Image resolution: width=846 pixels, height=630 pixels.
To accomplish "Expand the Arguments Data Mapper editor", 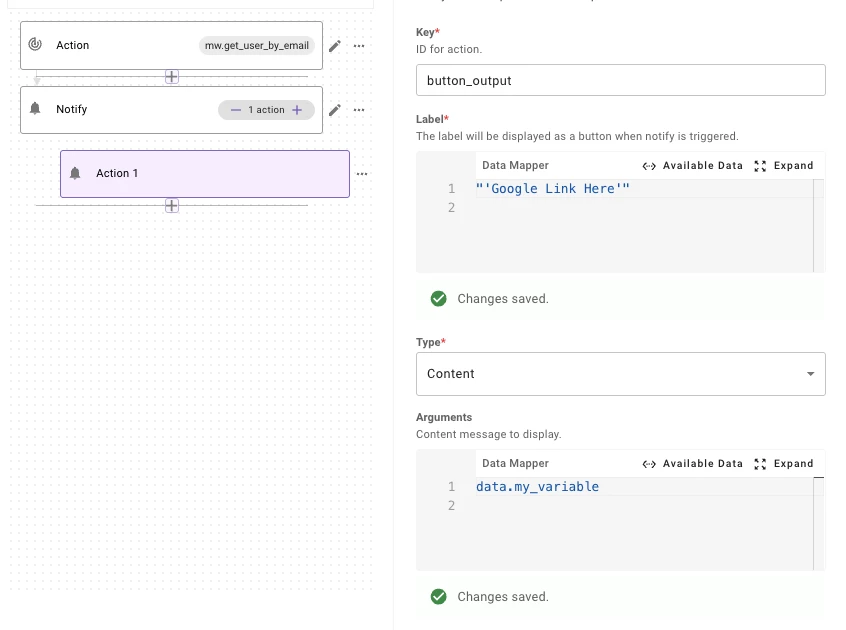I will [x=785, y=464].
